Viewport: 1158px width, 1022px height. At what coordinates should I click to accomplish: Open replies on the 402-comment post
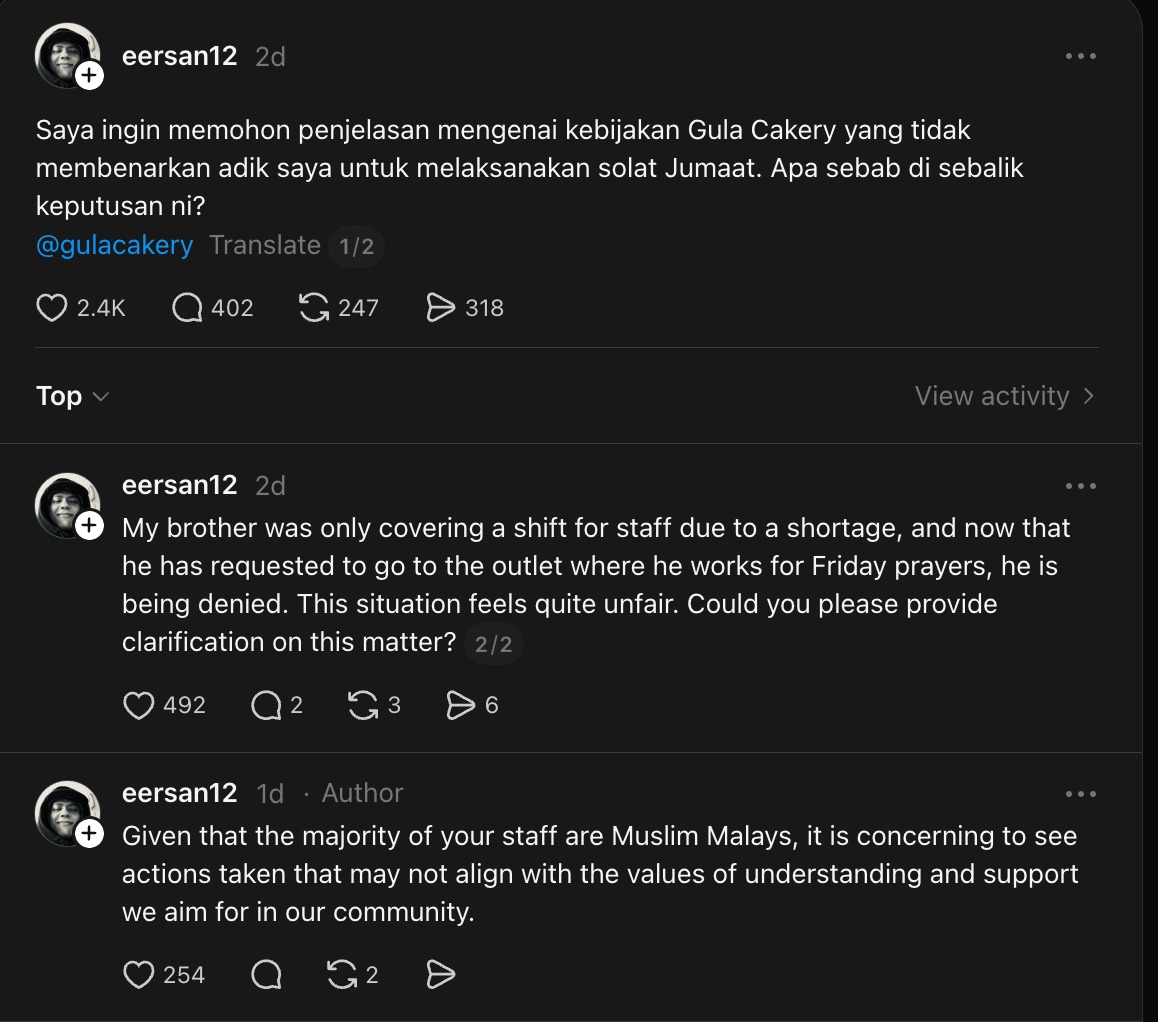187,307
